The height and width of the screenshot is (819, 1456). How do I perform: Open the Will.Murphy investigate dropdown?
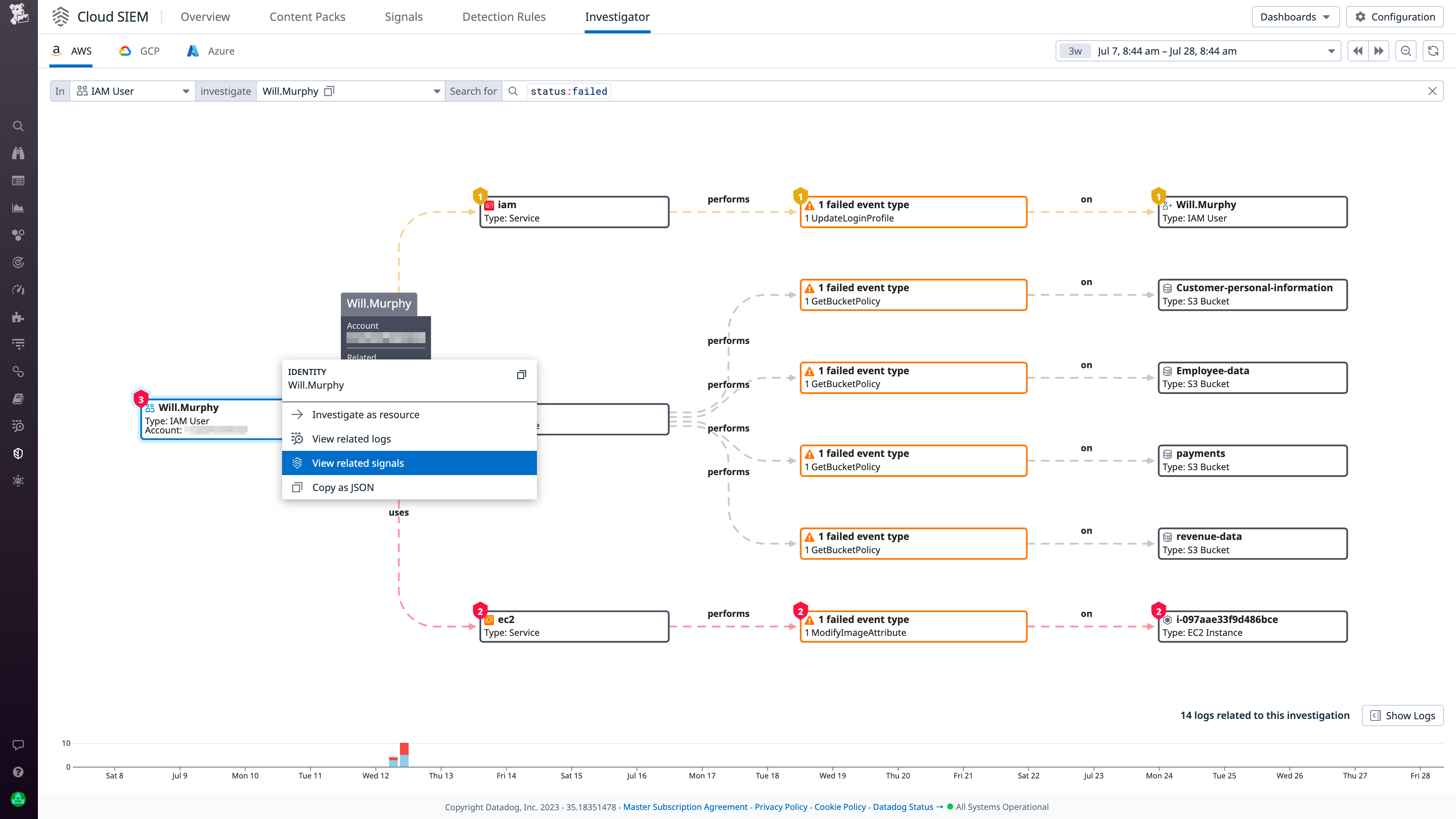[x=436, y=91]
